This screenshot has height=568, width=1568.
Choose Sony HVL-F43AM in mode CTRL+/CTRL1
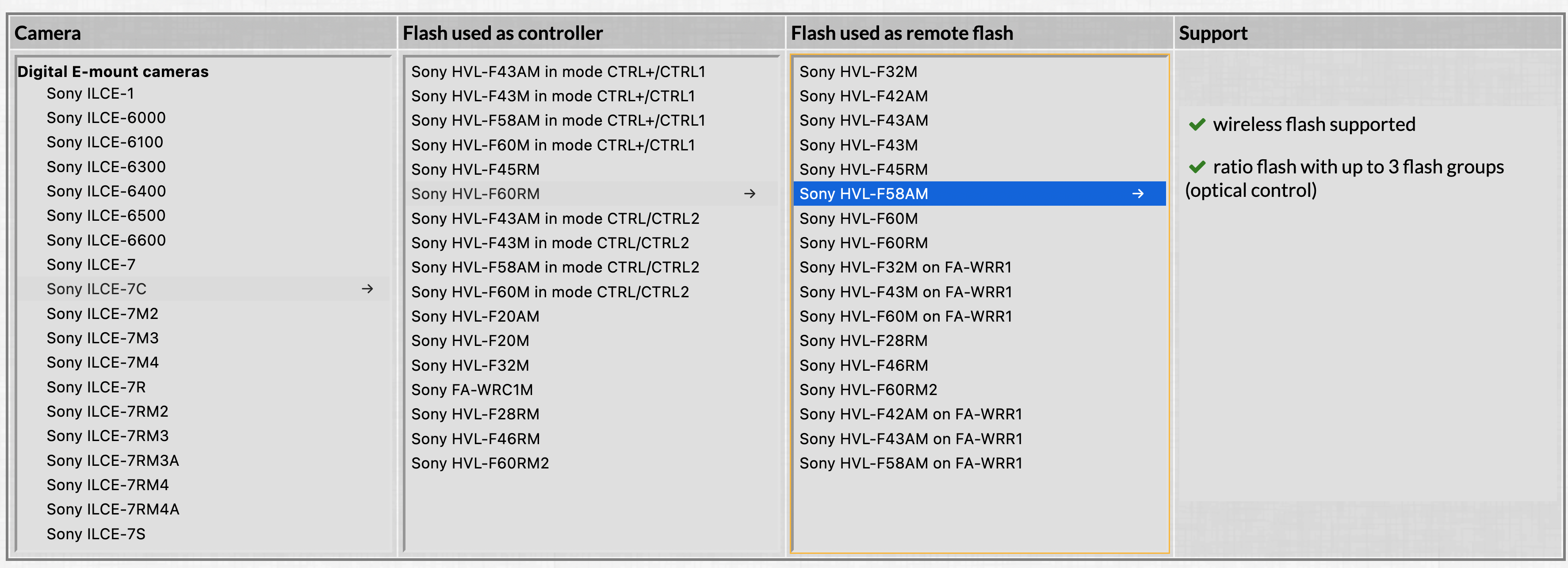click(x=558, y=72)
